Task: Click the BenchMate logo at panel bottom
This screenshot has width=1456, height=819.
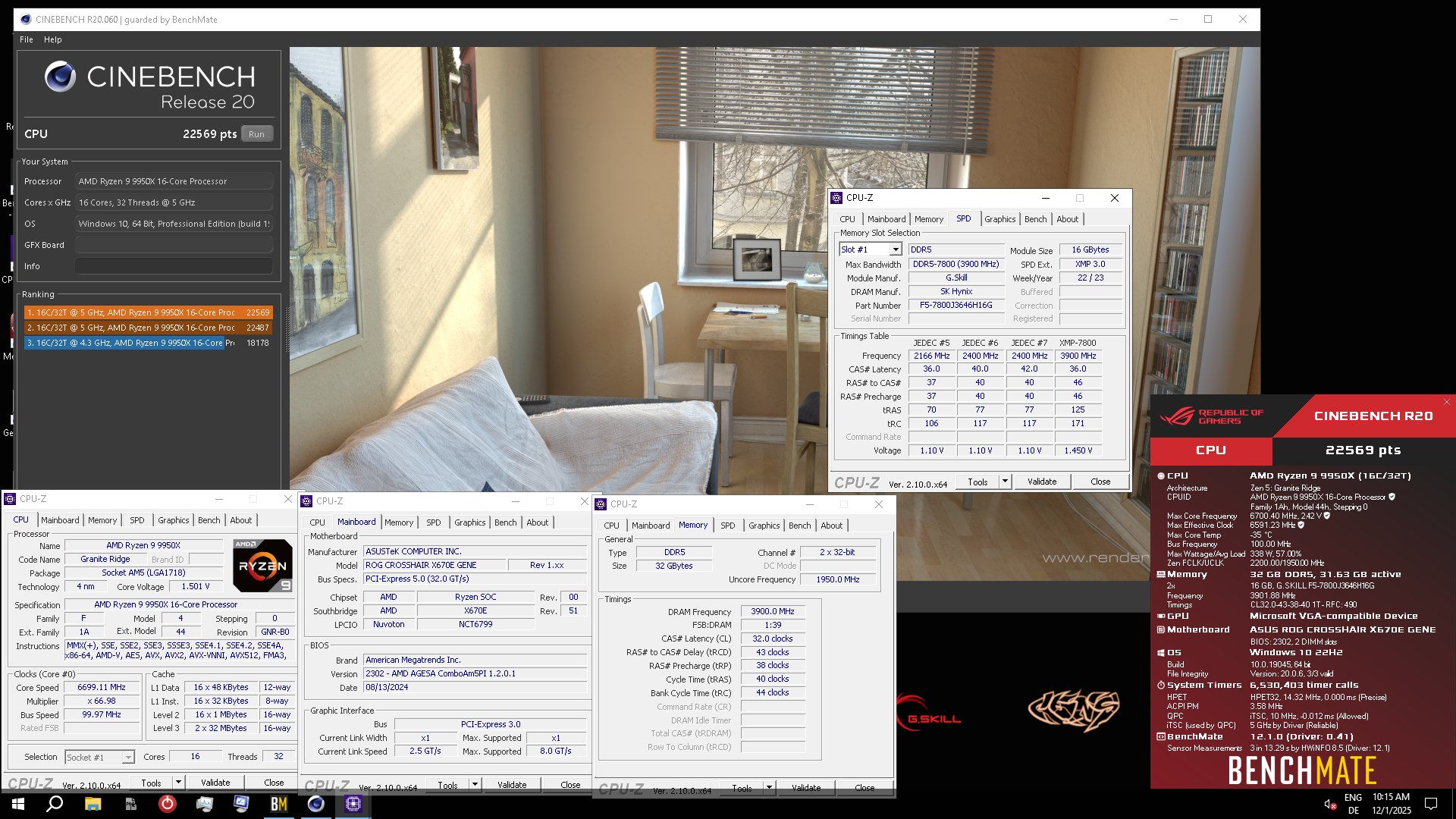Action: pos(1302,770)
